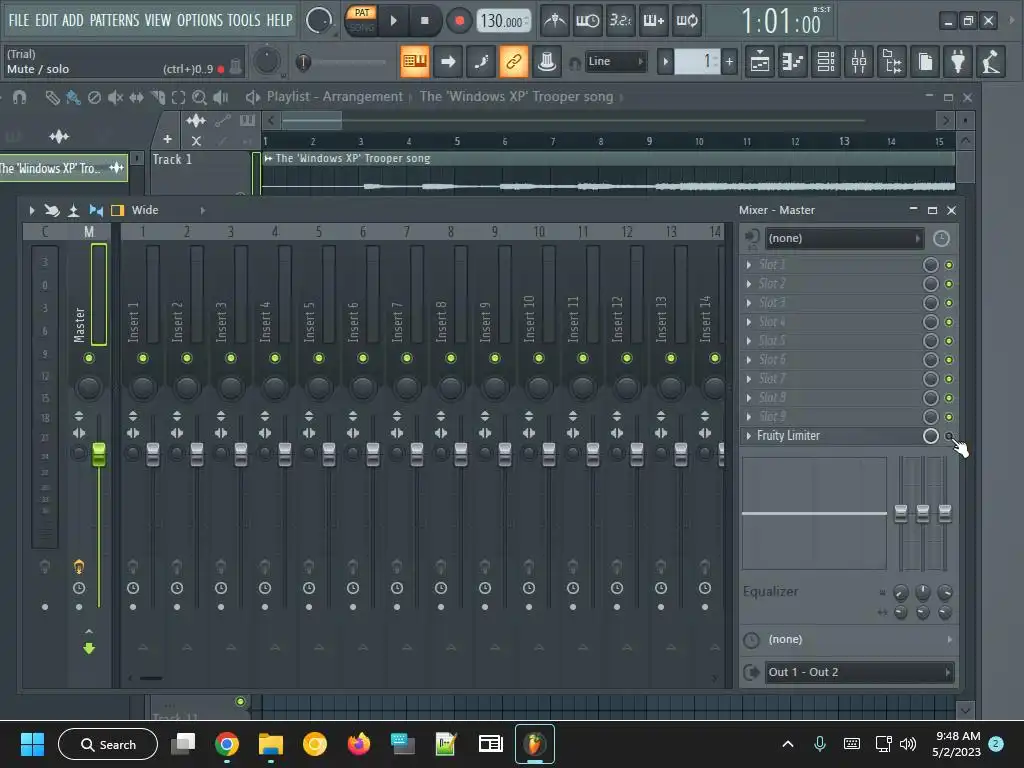Image resolution: width=1024 pixels, height=768 pixels.
Task: Open the Out 1 - Out 2 output dropdown
Action: (858, 672)
